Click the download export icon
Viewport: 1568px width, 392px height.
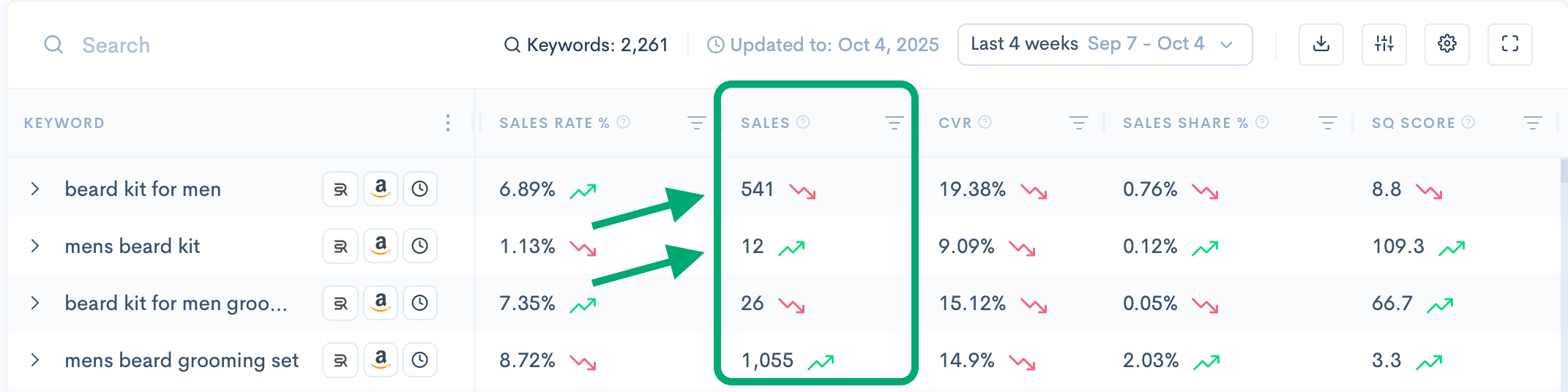(x=1321, y=45)
